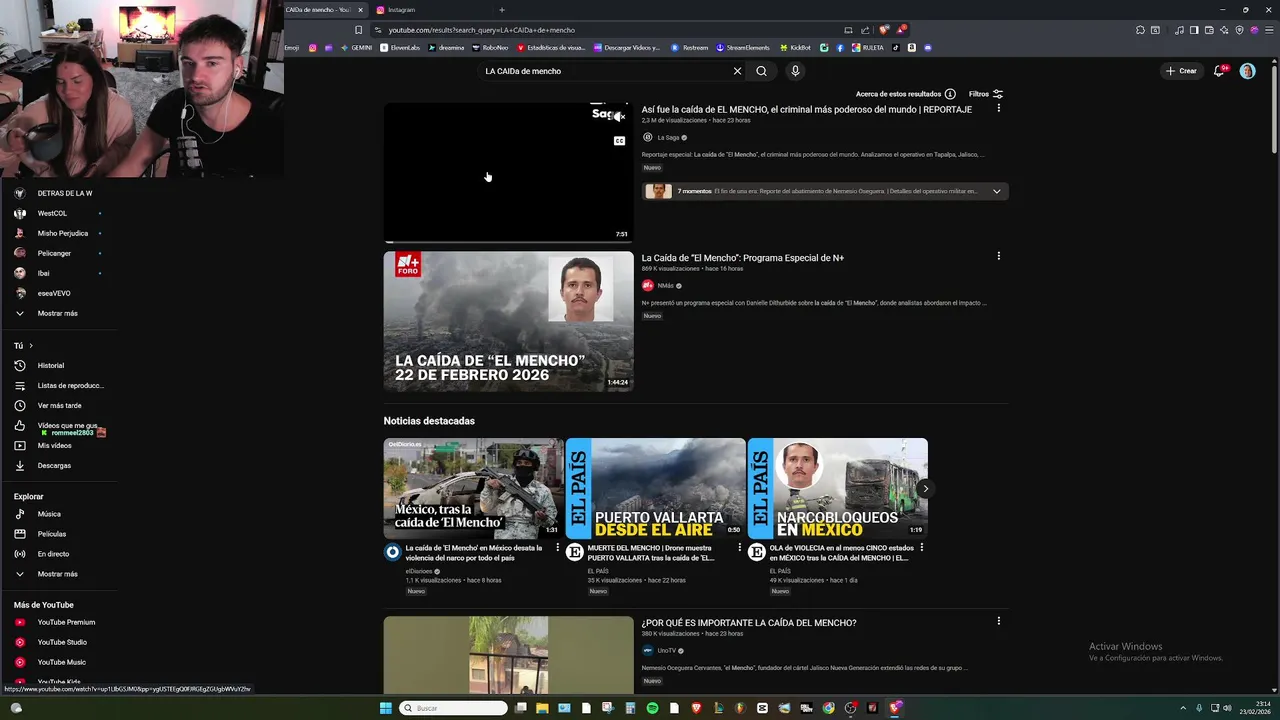
Task: Click the info icon next to Acerca de estos resultados
Action: (950, 94)
